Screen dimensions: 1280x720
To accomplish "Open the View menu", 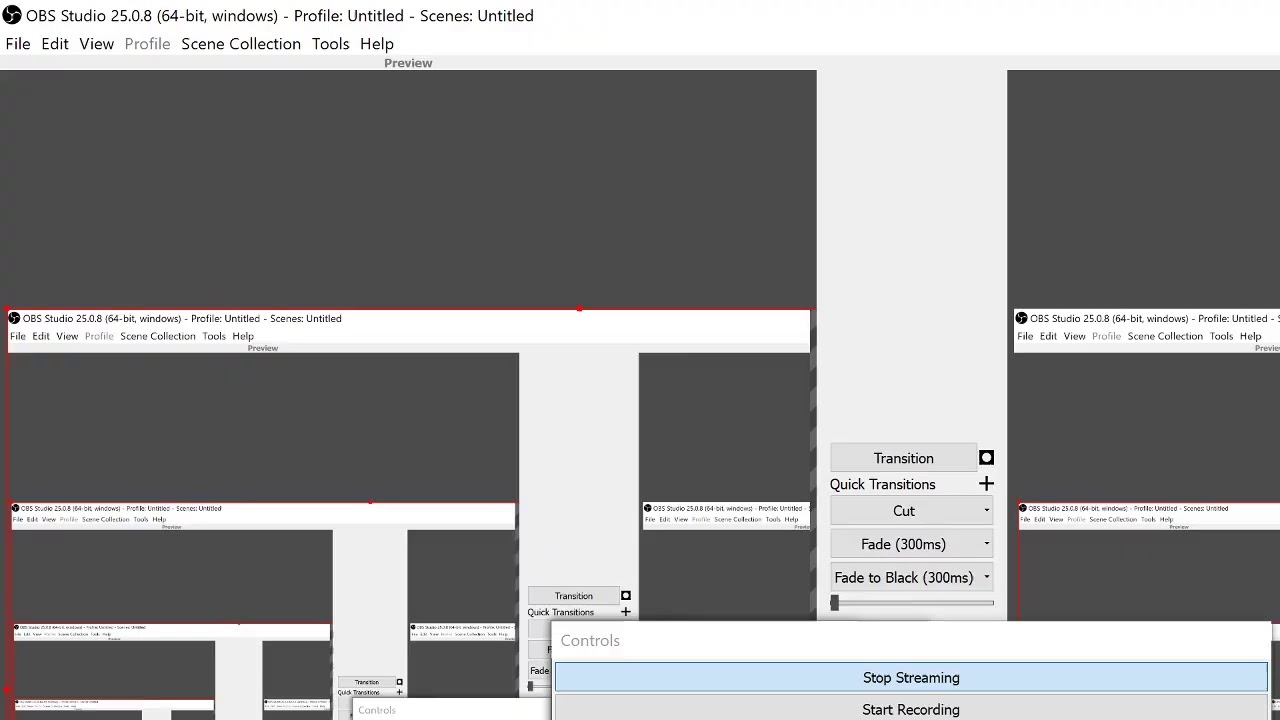I will coord(97,44).
